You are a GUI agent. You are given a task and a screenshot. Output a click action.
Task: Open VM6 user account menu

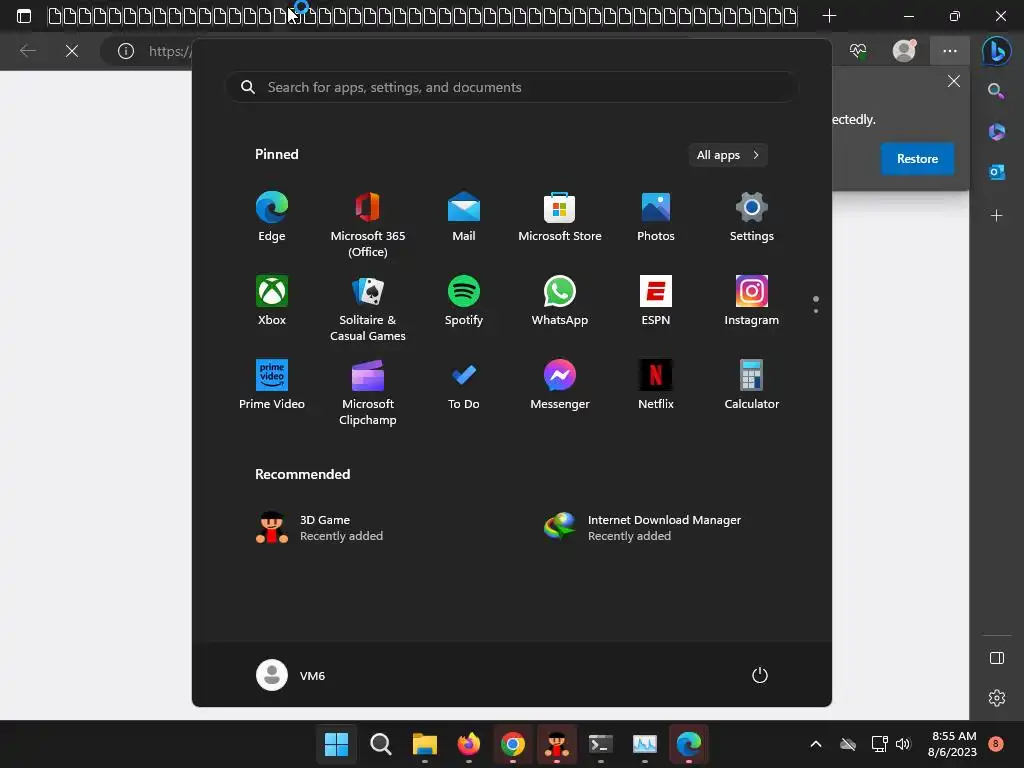[x=291, y=675]
